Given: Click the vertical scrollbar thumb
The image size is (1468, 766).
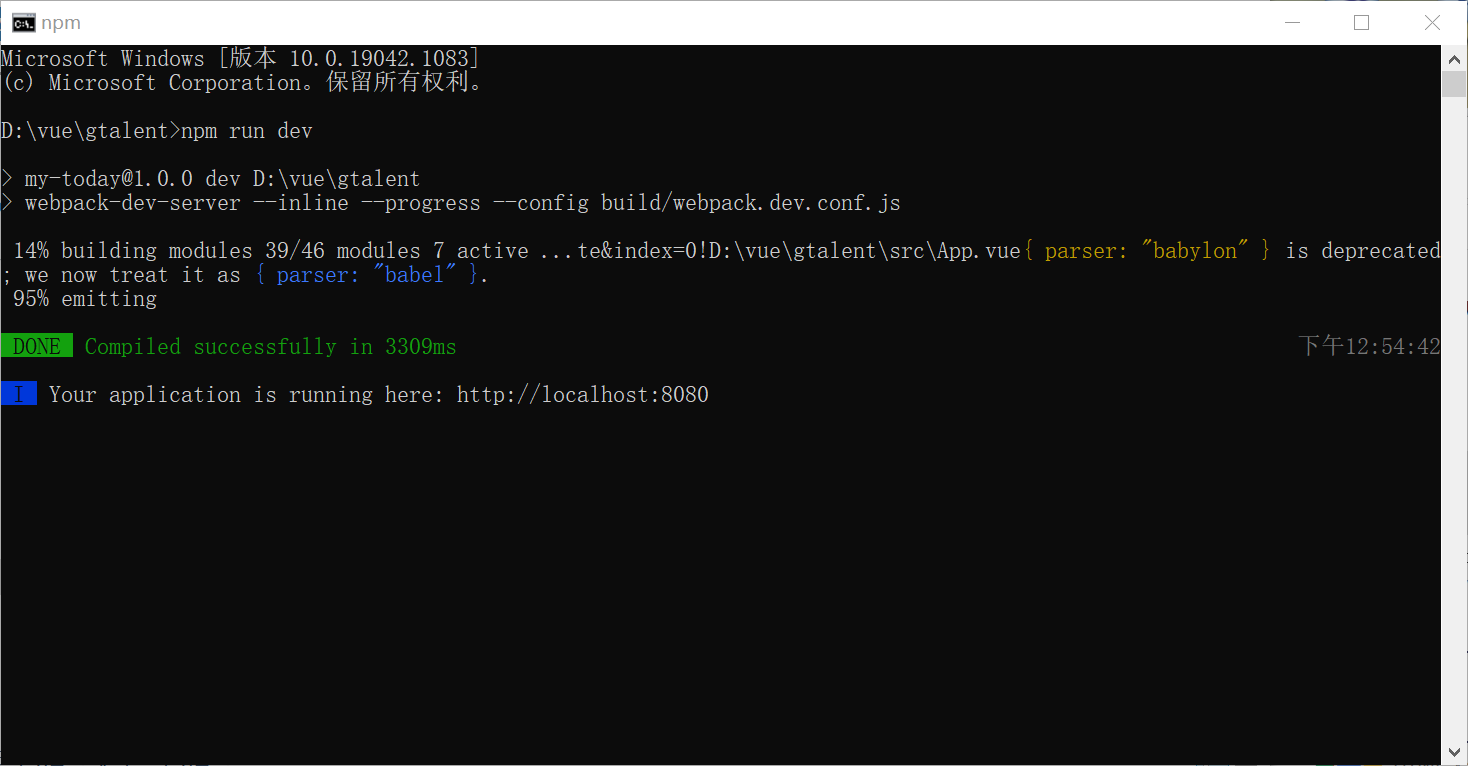Looking at the screenshot, I should [1454, 84].
